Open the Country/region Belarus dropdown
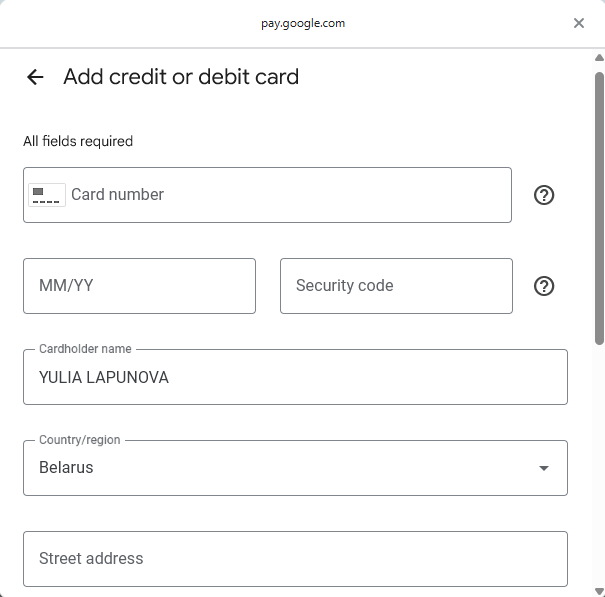The image size is (605, 597). tap(295, 468)
